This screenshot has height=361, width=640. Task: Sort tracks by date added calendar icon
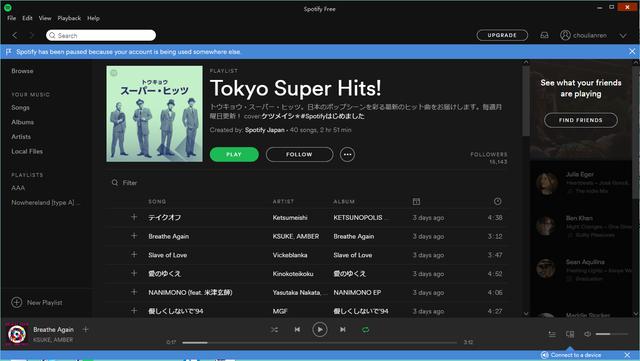[416, 201]
